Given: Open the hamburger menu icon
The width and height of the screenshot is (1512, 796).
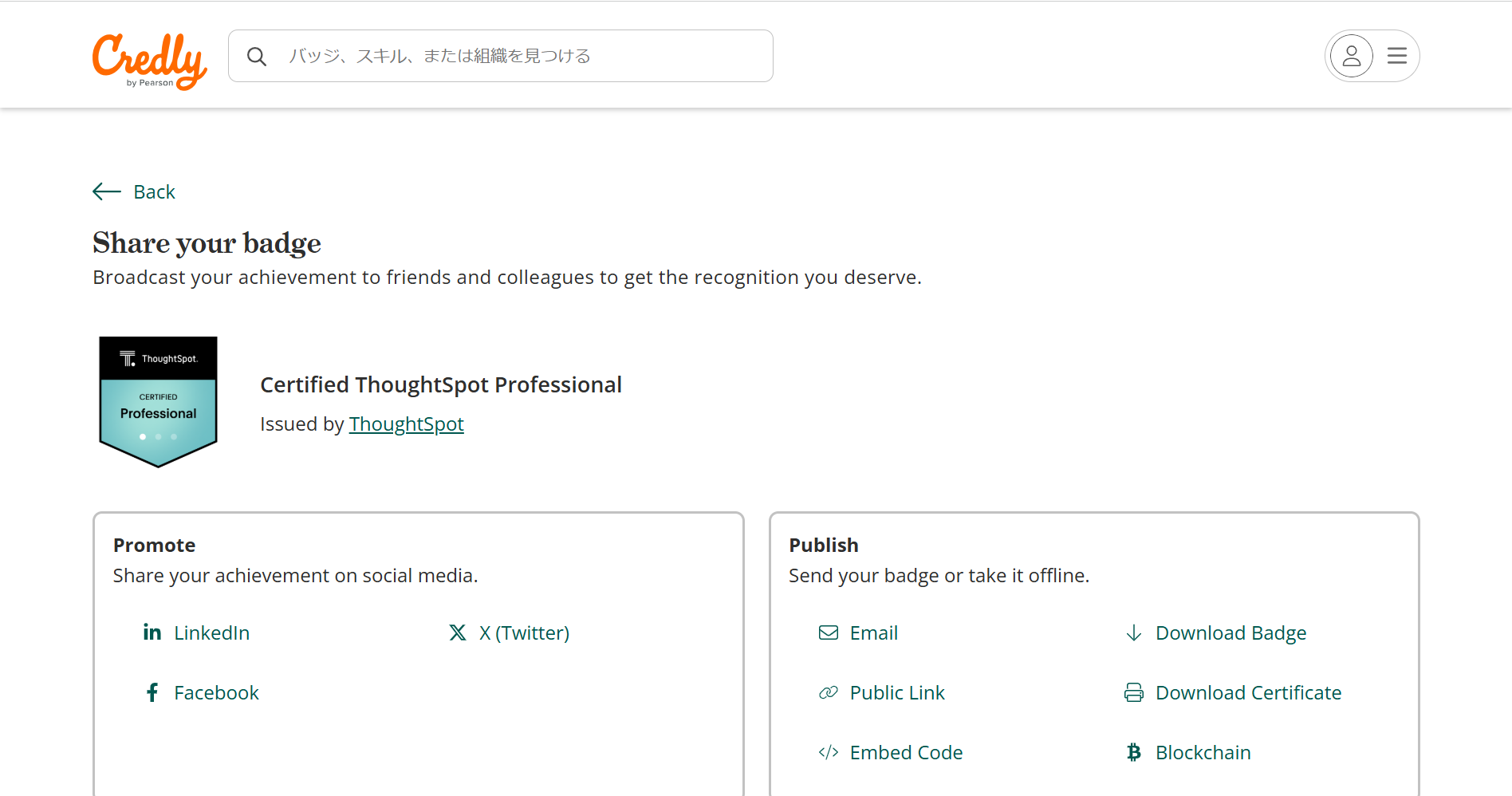Looking at the screenshot, I should [1396, 56].
